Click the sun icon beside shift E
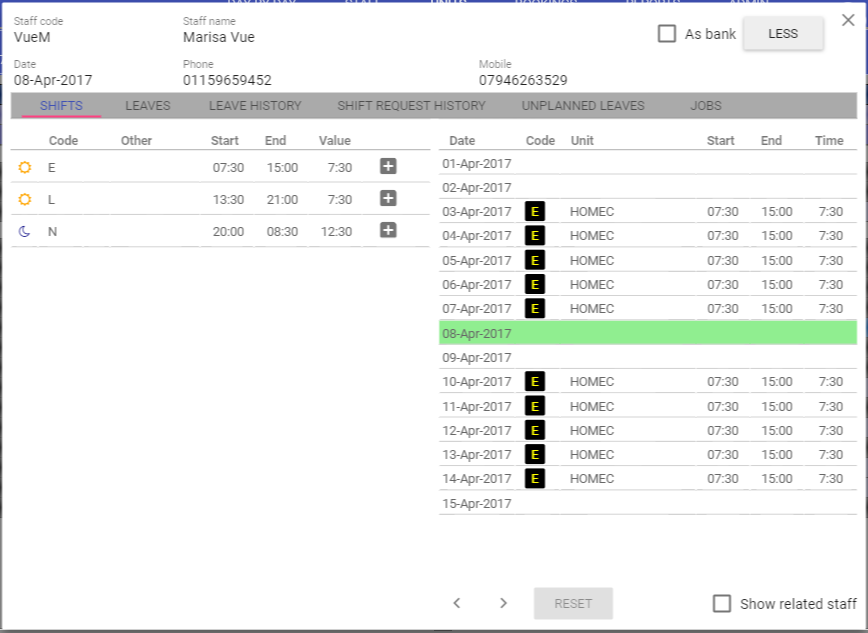Screen dimensions: 868x633 tap(25, 168)
